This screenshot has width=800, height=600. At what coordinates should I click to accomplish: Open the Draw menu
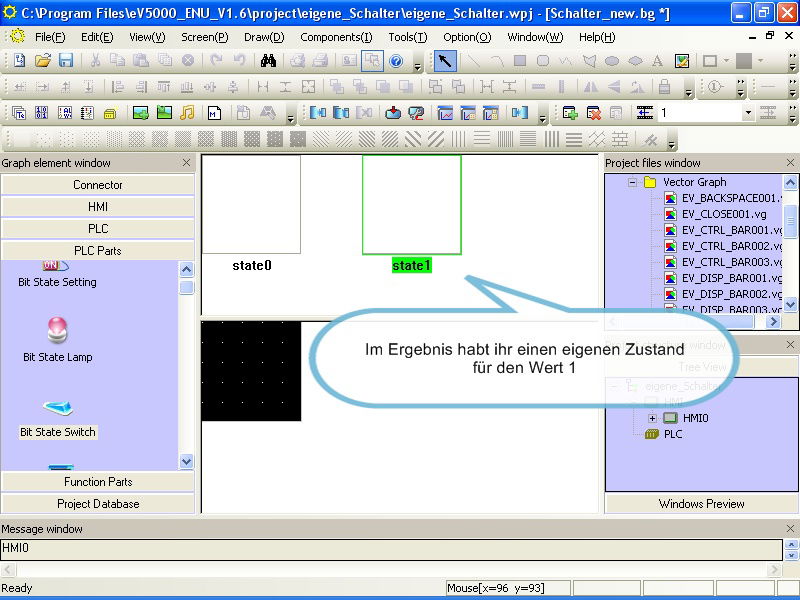[x=264, y=37]
